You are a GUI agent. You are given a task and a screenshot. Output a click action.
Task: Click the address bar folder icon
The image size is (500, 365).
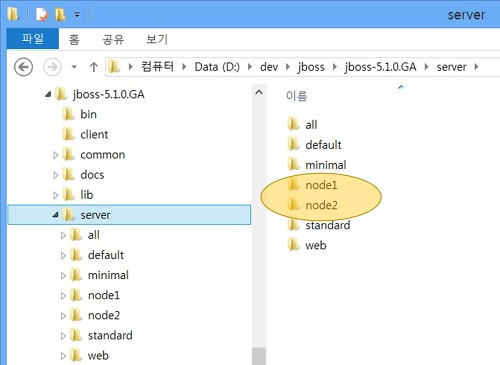114,67
